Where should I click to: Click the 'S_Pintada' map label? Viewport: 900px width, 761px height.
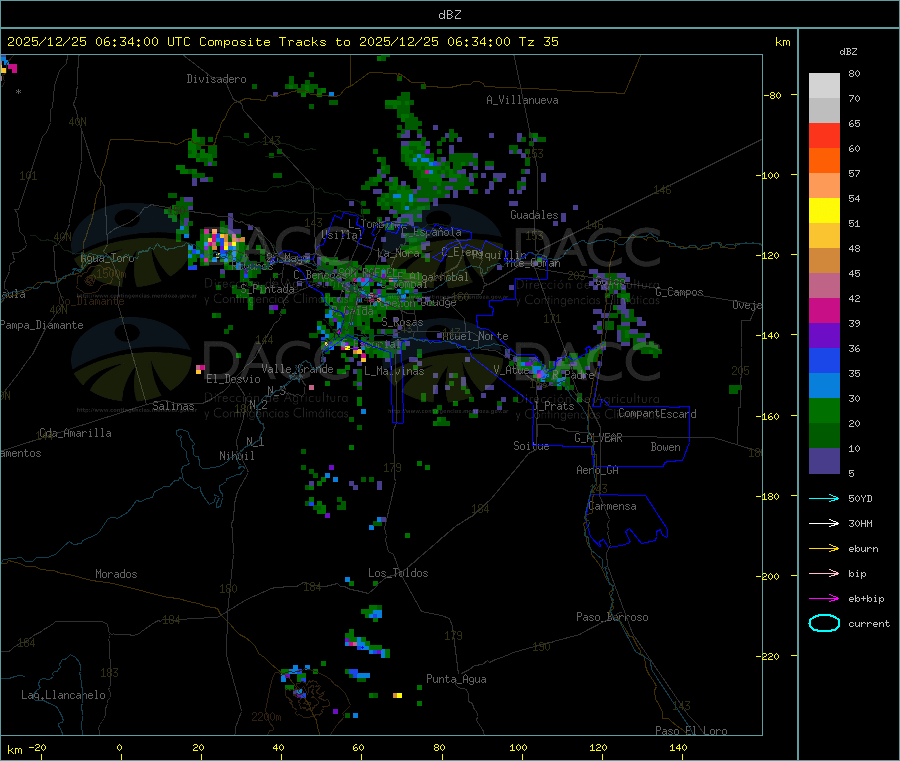[x=267, y=289]
